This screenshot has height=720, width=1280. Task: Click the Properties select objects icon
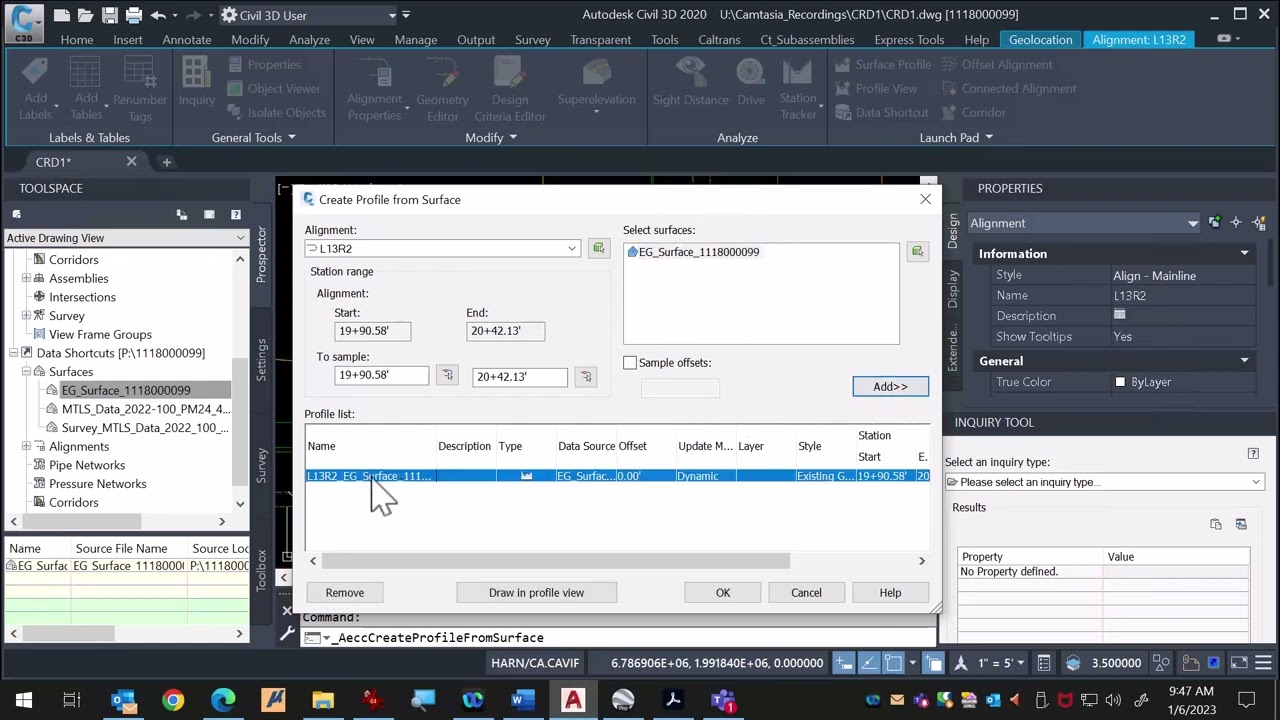(1236, 223)
